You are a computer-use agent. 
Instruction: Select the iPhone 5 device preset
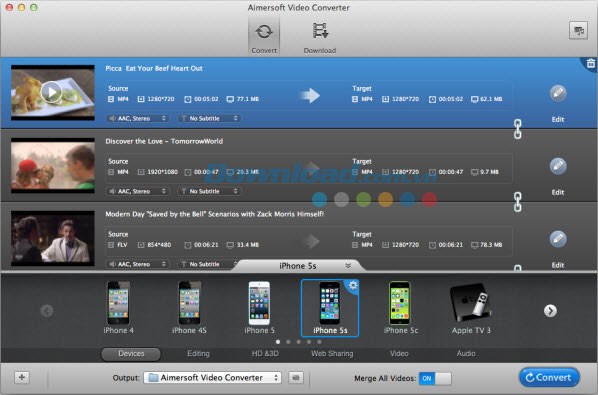(x=259, y=308)
